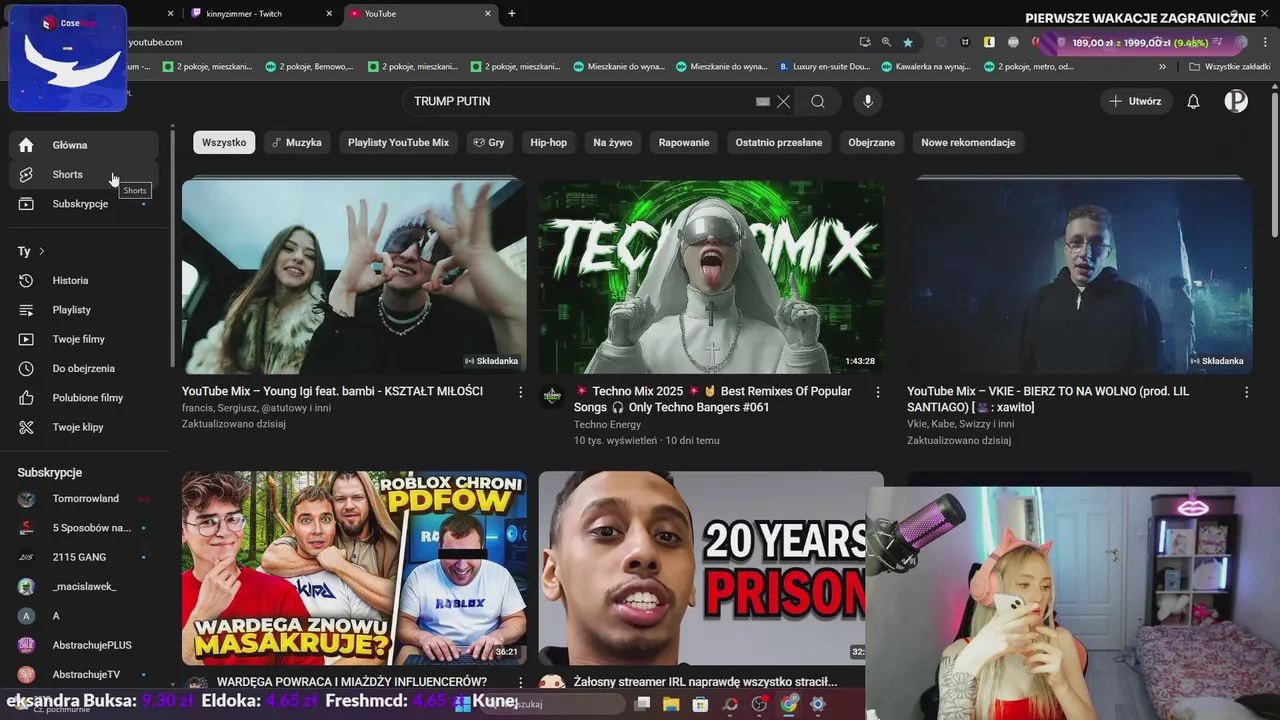Screen dimensions: 1280x720
Task: Select the Wszystko filter chip
Action: [x=224, y=143]
